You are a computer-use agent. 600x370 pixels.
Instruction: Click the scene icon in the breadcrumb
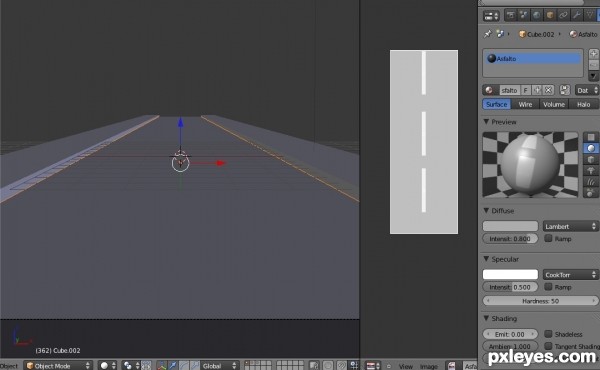pyautogui.click(x=500, y=34)
